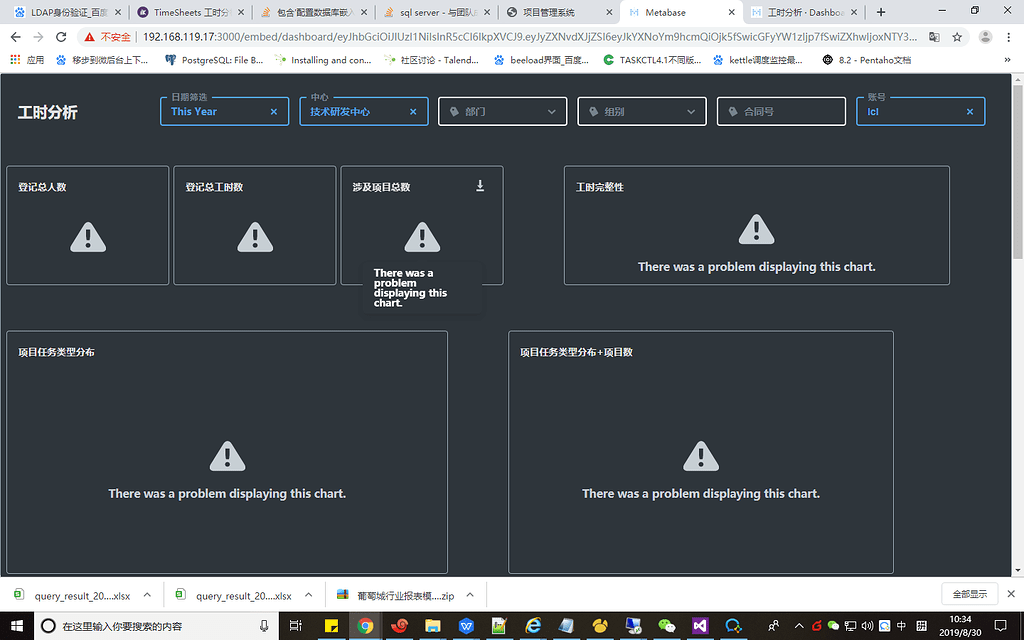
Task: Download data from the 涉及项目总数 card
Action: [x=479, y=186]
